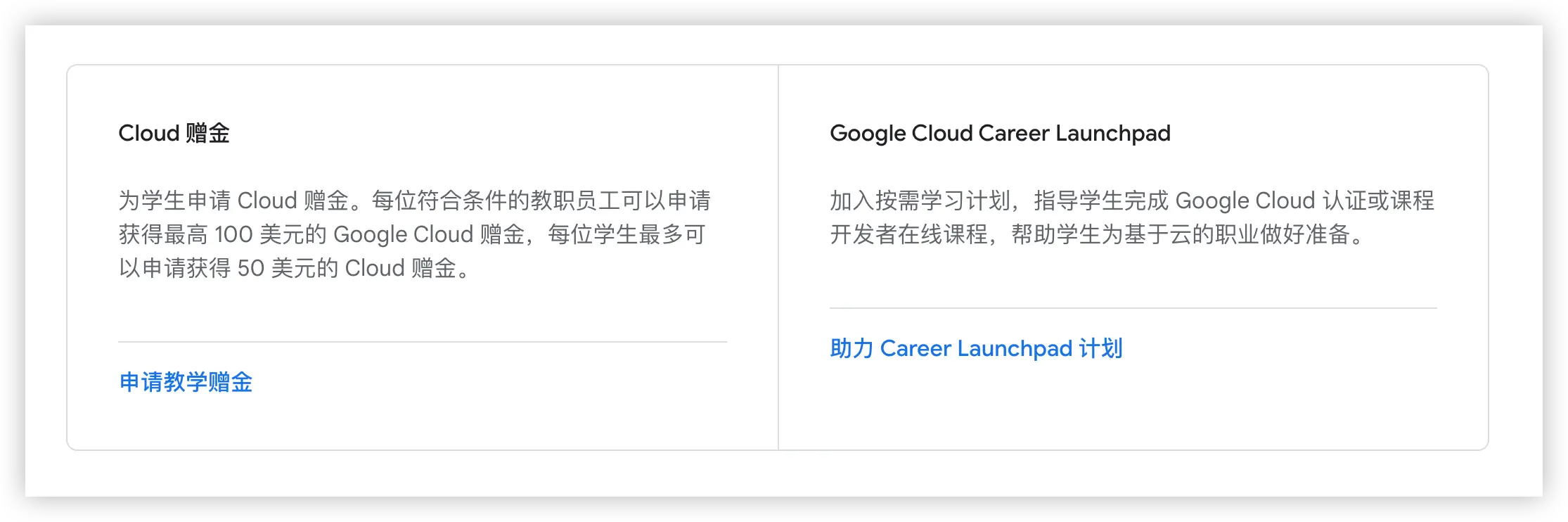The width and height of the screenshot is (1568, 522).
Task: Click the vertical separator between the two cards
Action: [778, 257]
